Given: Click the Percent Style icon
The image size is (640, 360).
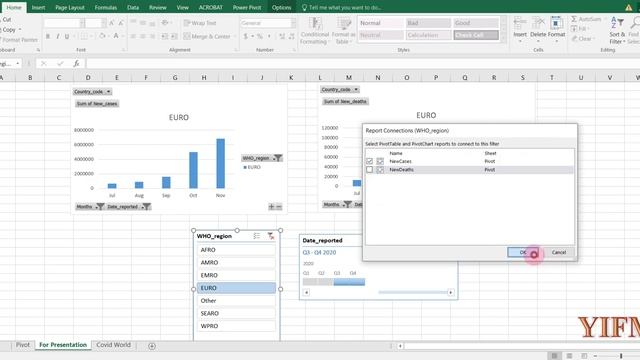Looking at the screenshot, I should [x=260, y=36].
